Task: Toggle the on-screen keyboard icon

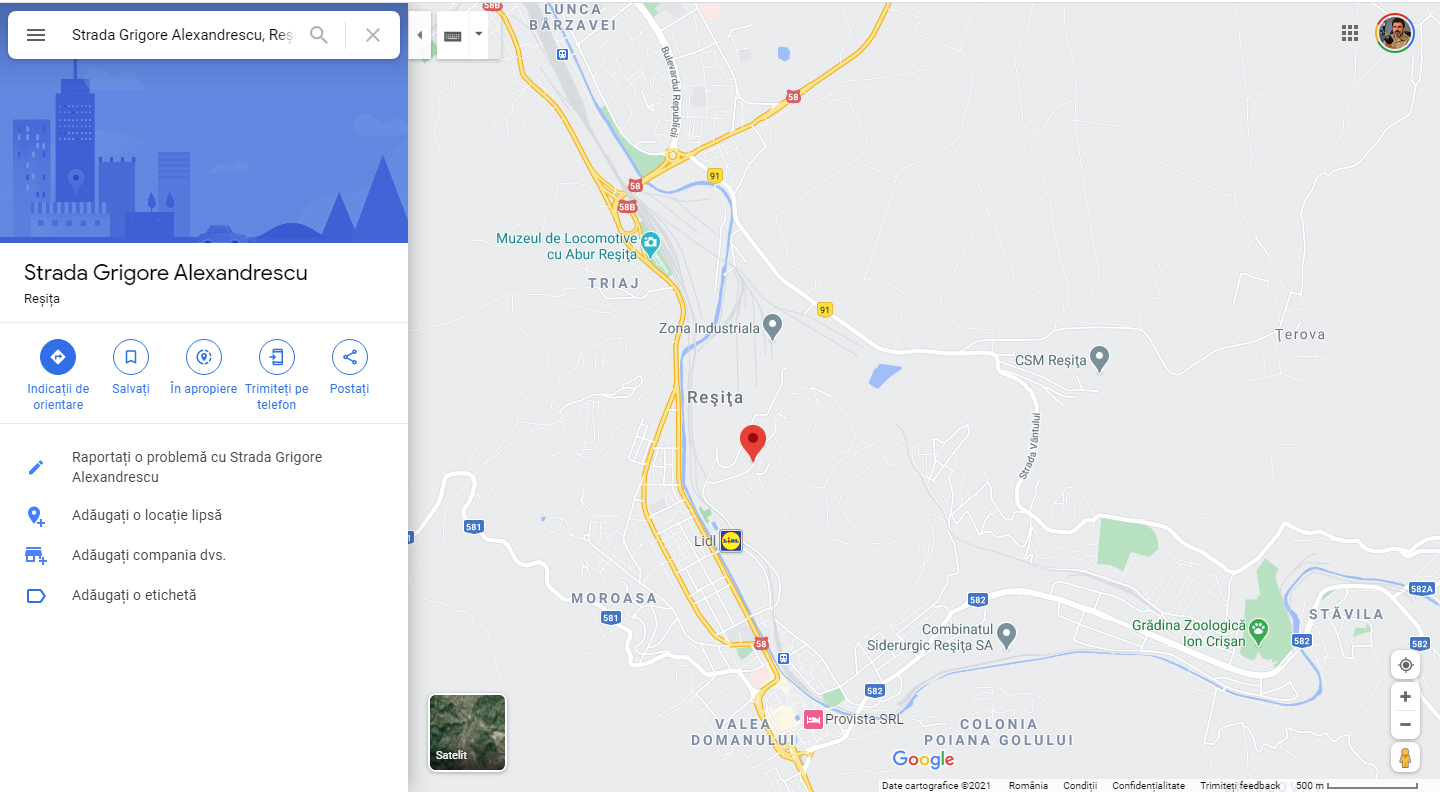Action: (x=453, y=35)
